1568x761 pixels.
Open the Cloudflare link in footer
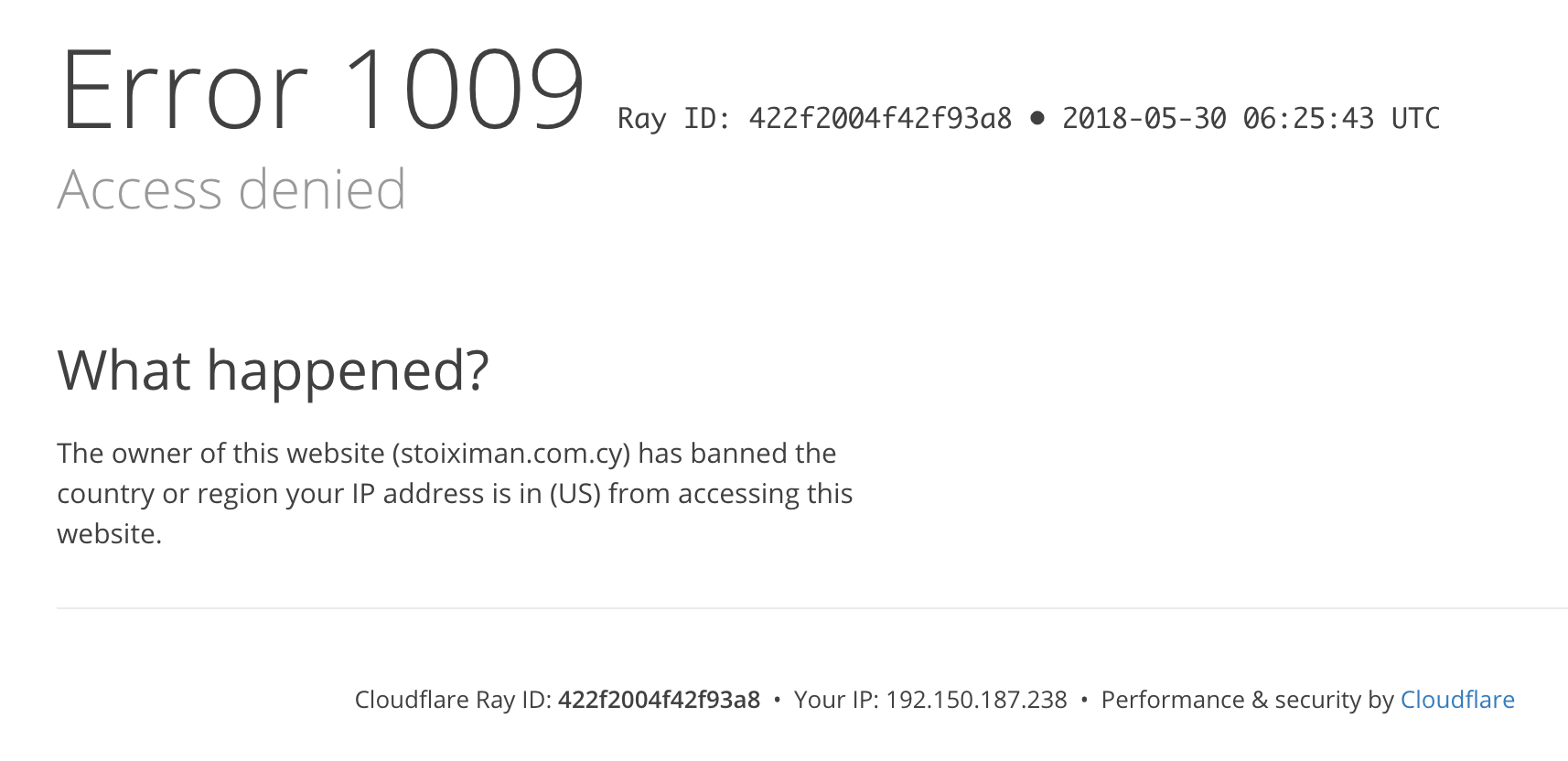coord(1457,700)
